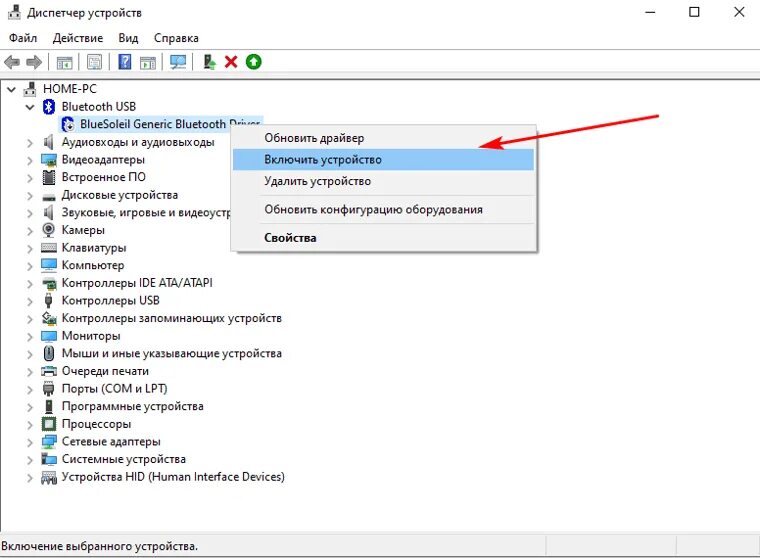Open Свойства from the context menu
The image size is (760, 558).
coord(290,238)
